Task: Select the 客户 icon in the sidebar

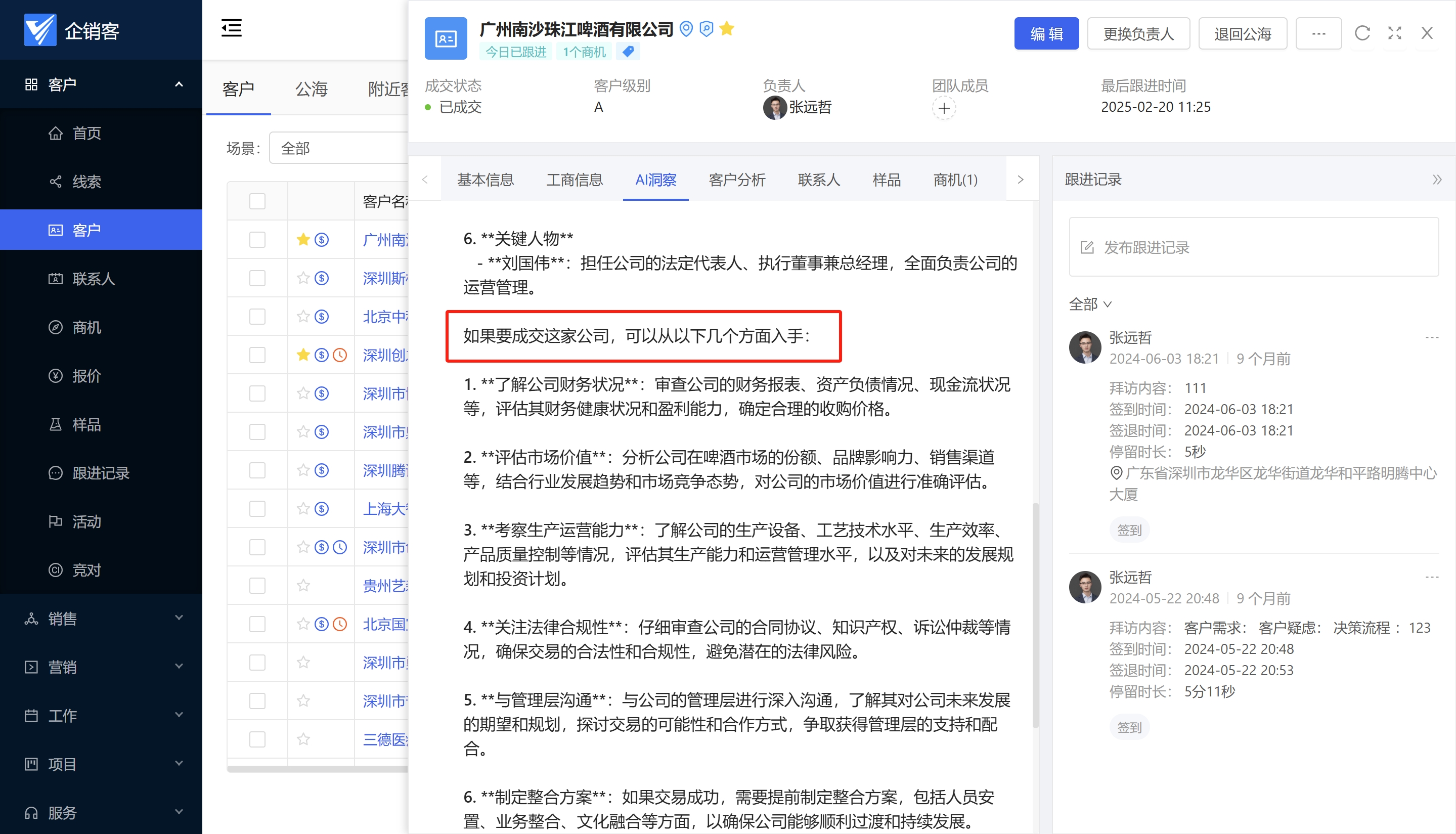Action: point(55,229)
